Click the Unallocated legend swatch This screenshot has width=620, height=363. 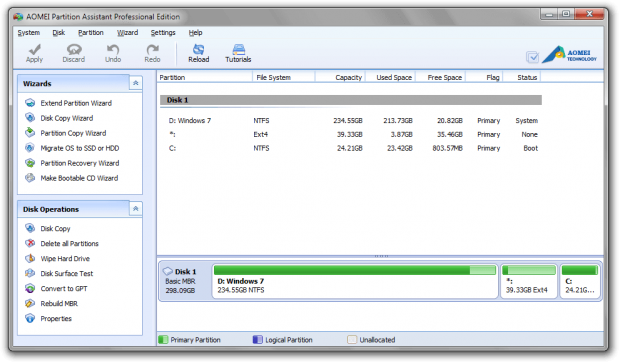coord(352,339)
